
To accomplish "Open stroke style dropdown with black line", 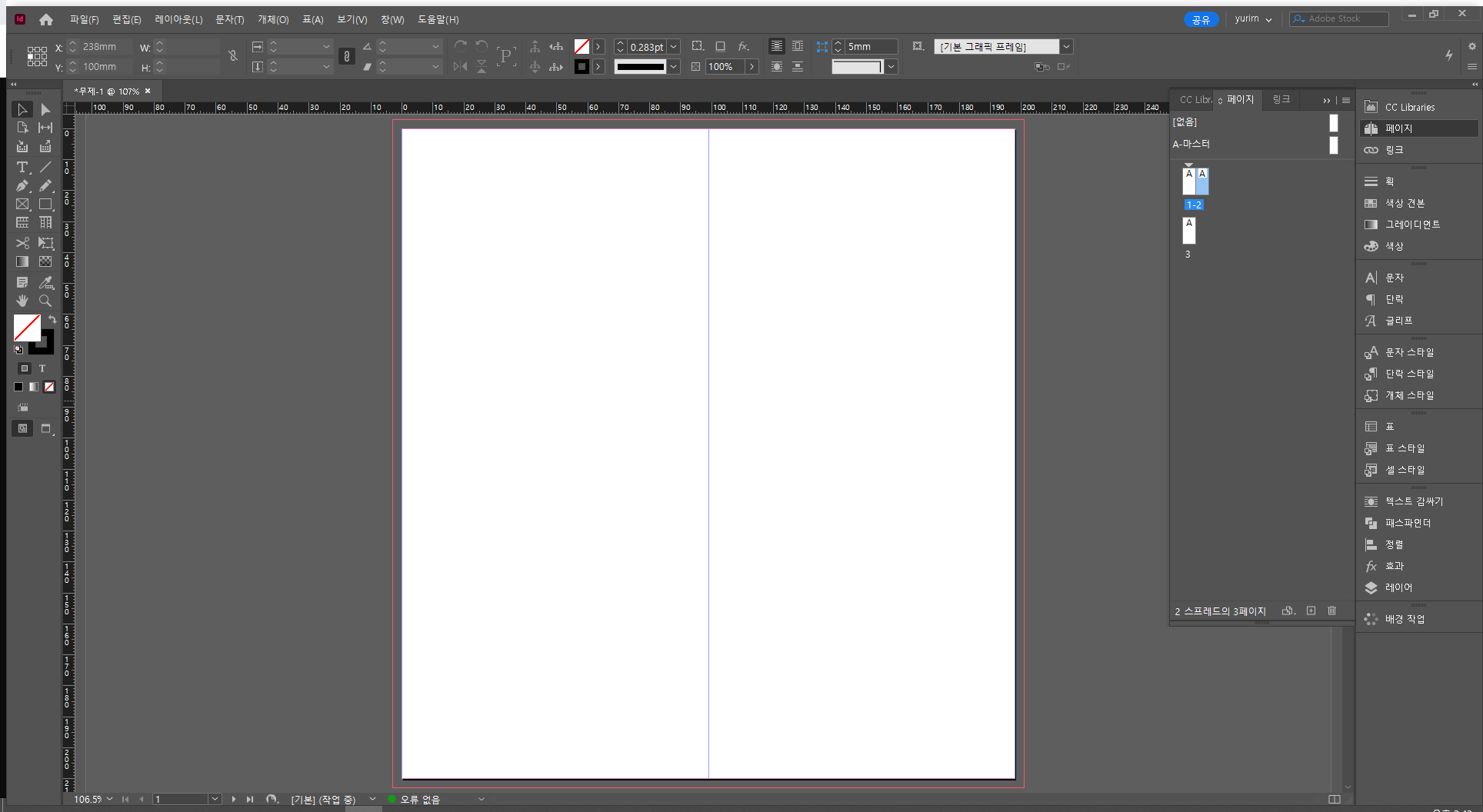I will 674,67.
